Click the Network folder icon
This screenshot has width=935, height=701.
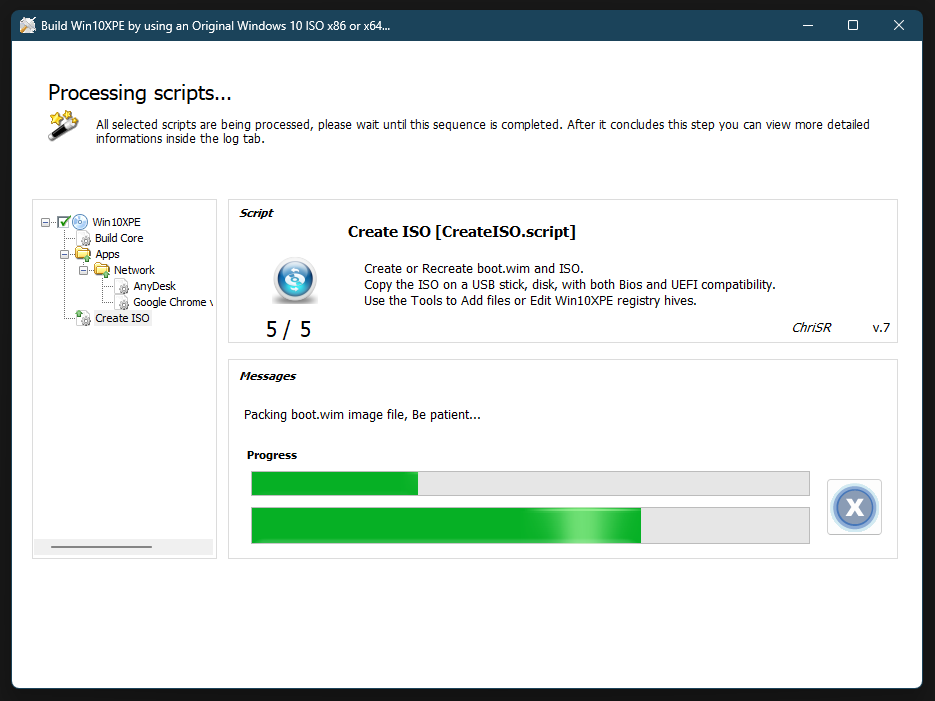(102, 271)
